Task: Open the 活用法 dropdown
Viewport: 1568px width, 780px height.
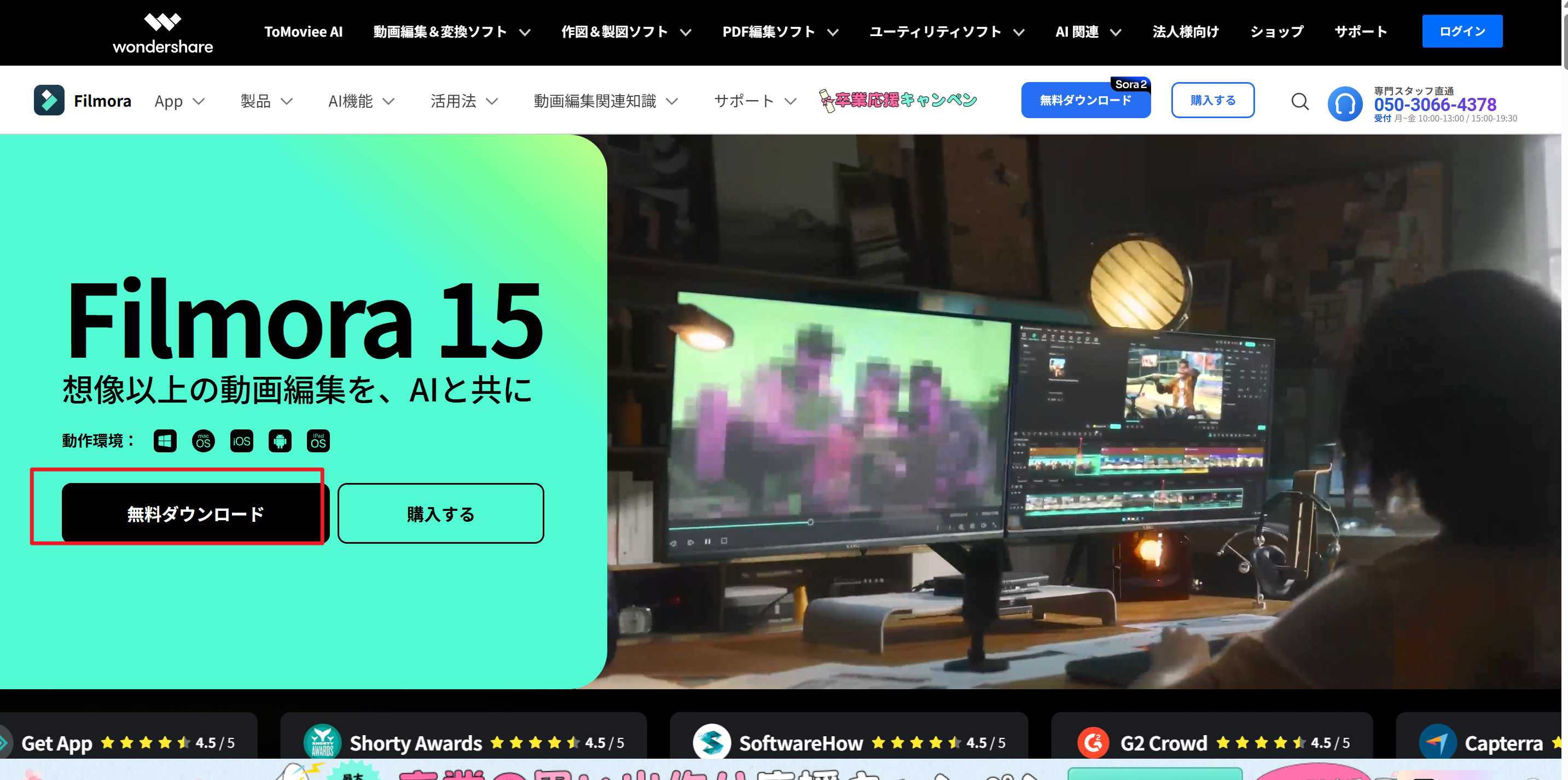Action: 464,101
